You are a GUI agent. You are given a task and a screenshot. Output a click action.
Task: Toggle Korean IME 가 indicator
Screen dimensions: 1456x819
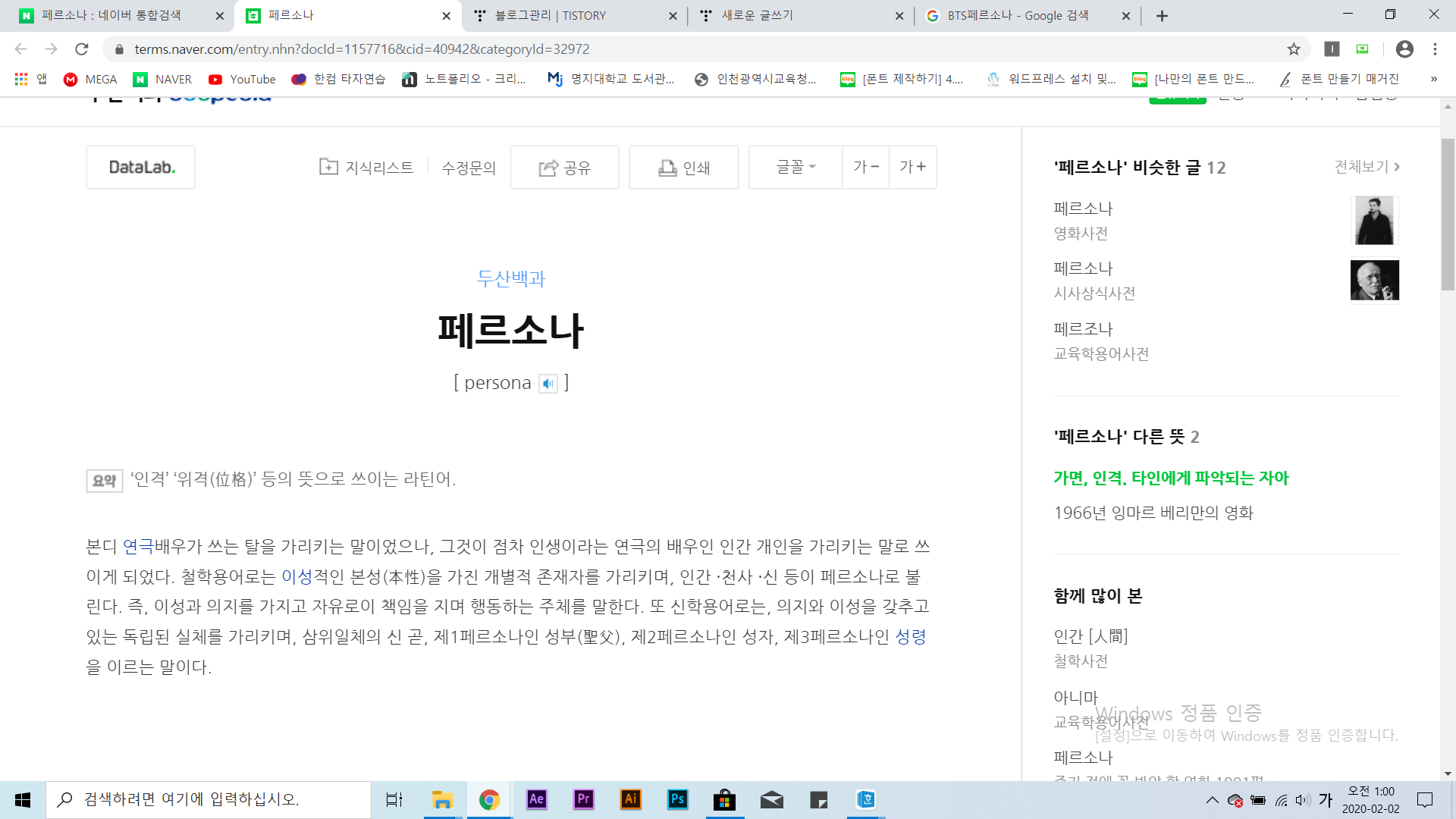coord(1326,799)
